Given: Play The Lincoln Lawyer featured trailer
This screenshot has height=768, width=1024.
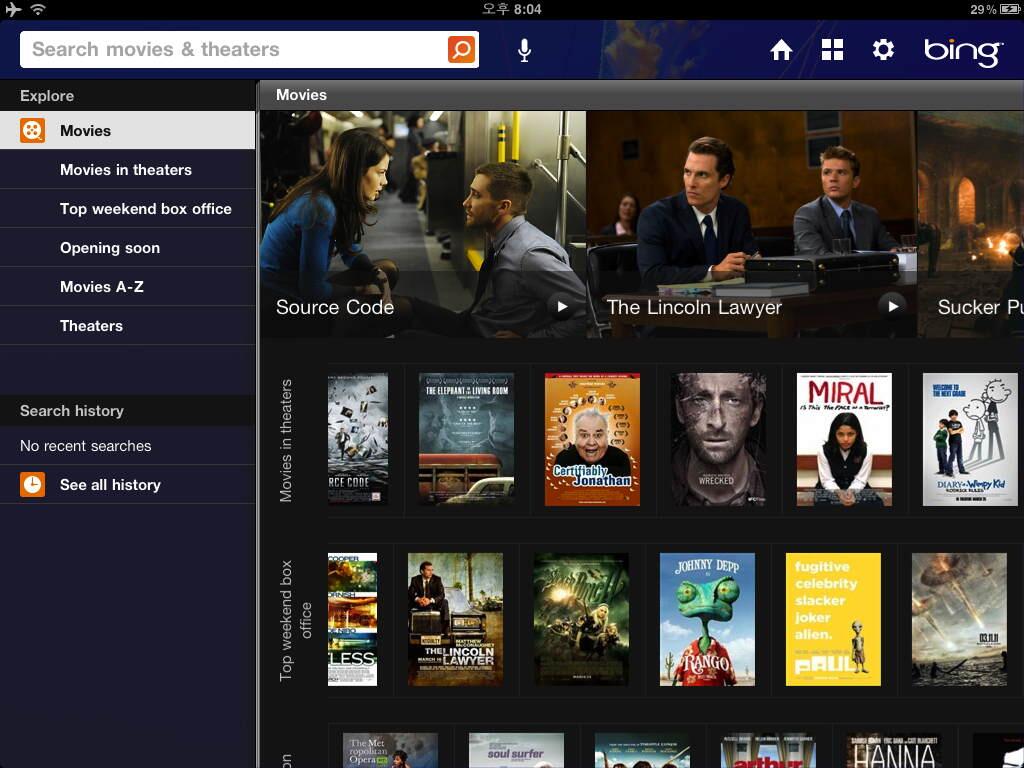Looking at the screenshot, I should click(x=894, y=307).
